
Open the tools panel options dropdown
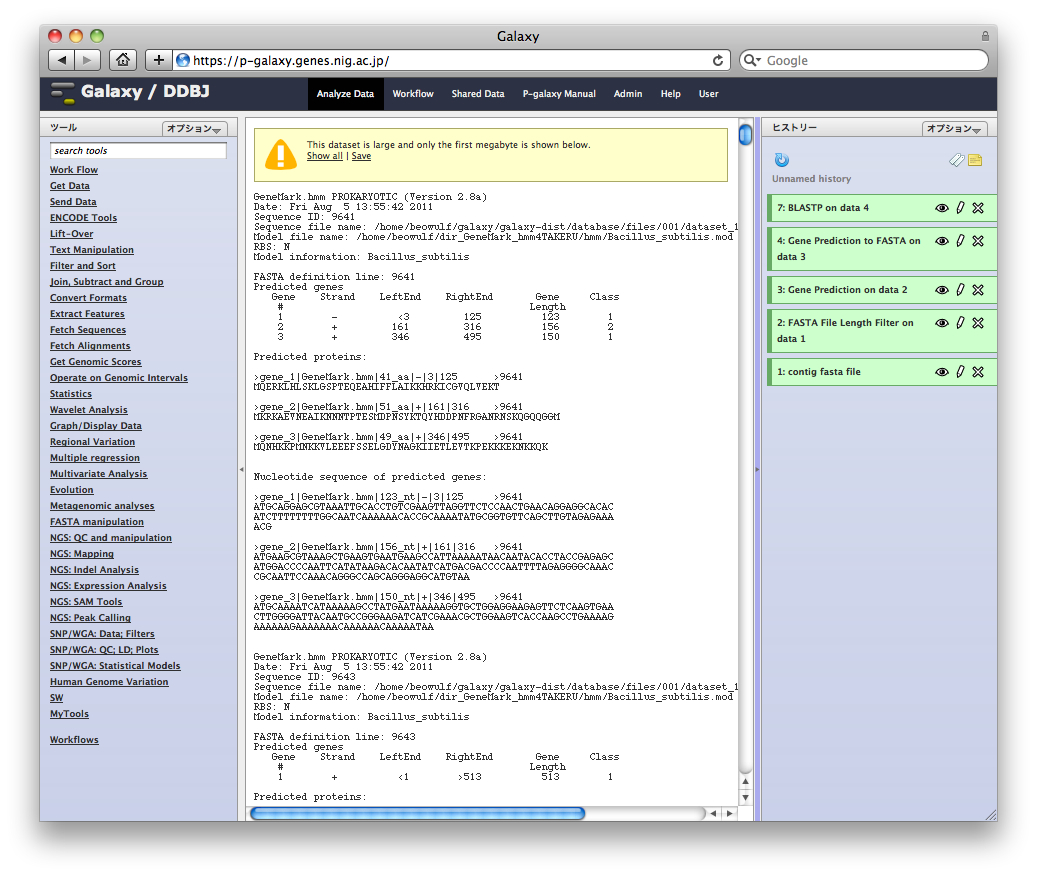195,129
